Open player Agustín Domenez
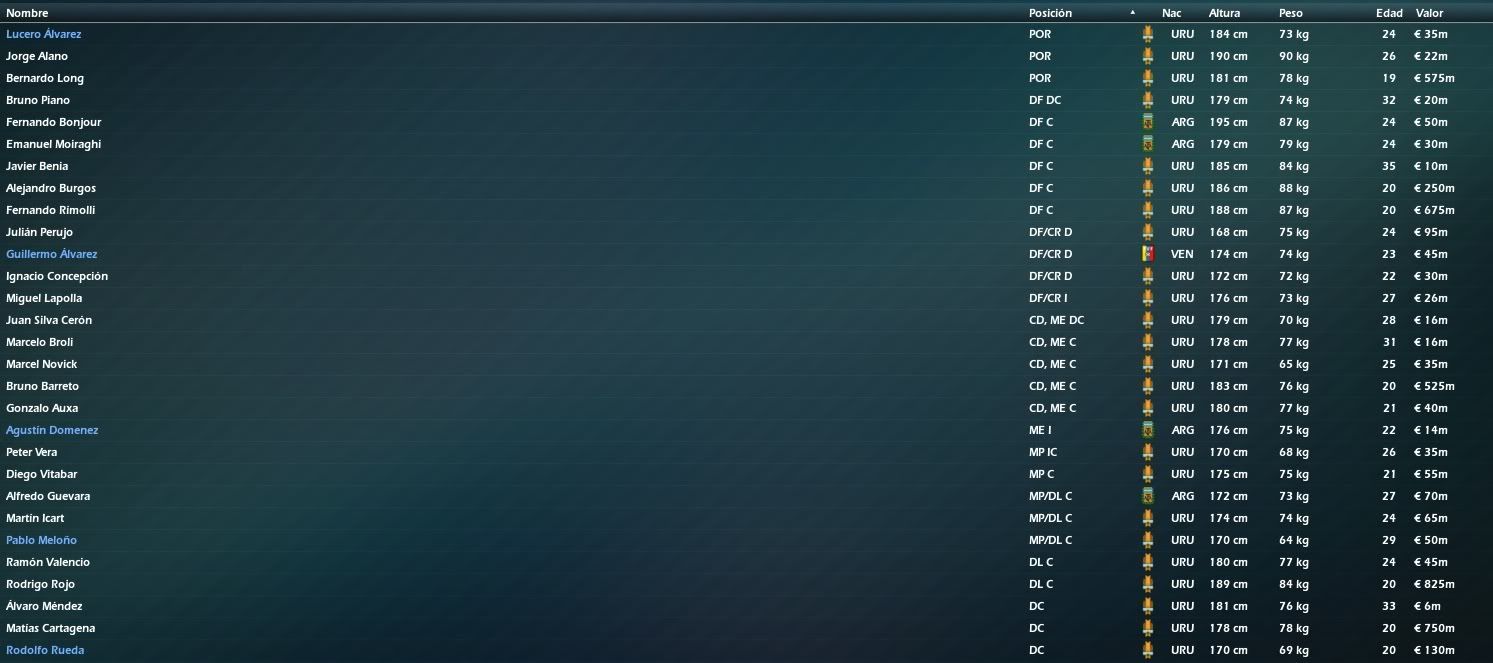1493x663 pixels. coord(52,430)
